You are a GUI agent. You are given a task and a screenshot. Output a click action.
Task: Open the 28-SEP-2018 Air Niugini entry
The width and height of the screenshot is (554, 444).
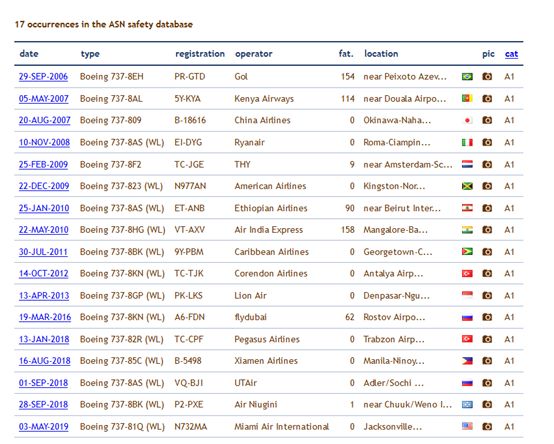tap(43, 405)
